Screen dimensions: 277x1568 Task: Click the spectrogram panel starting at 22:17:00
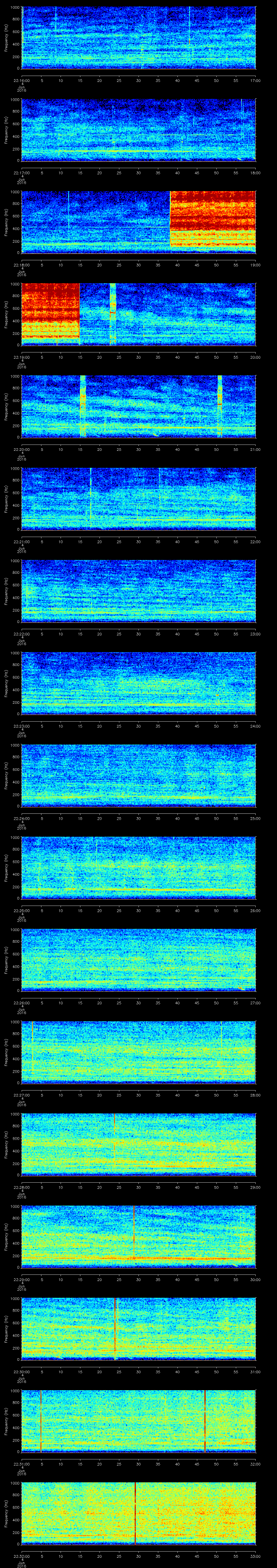[138, 130]
